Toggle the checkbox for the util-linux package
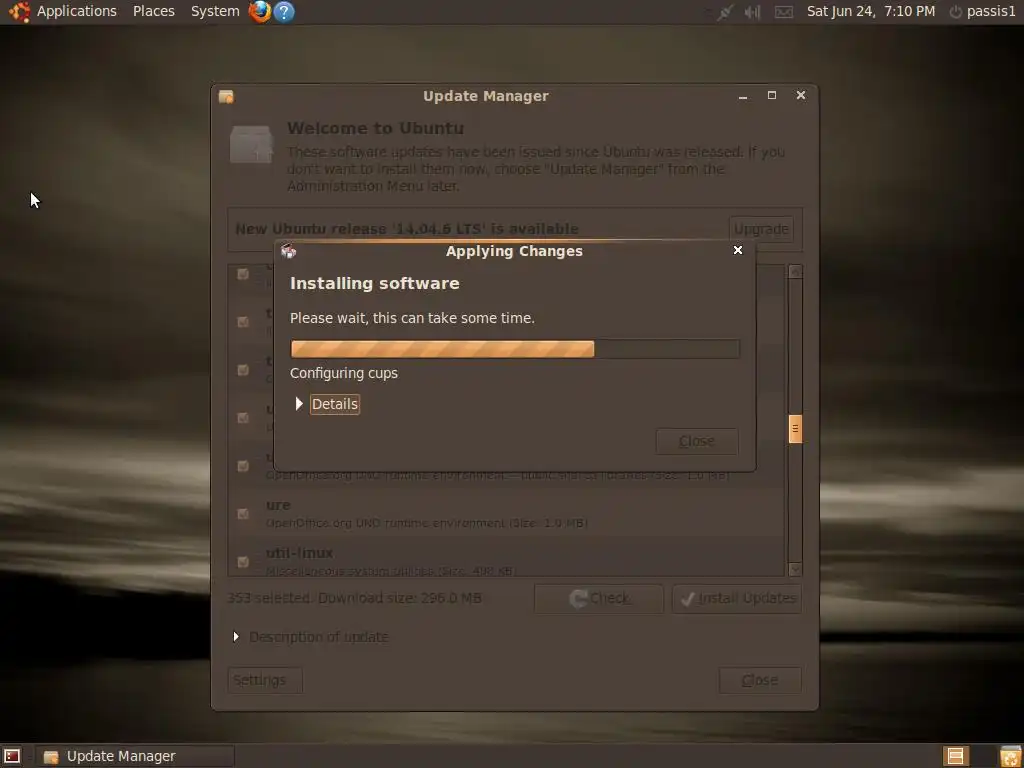 click(x=243, y=562)
